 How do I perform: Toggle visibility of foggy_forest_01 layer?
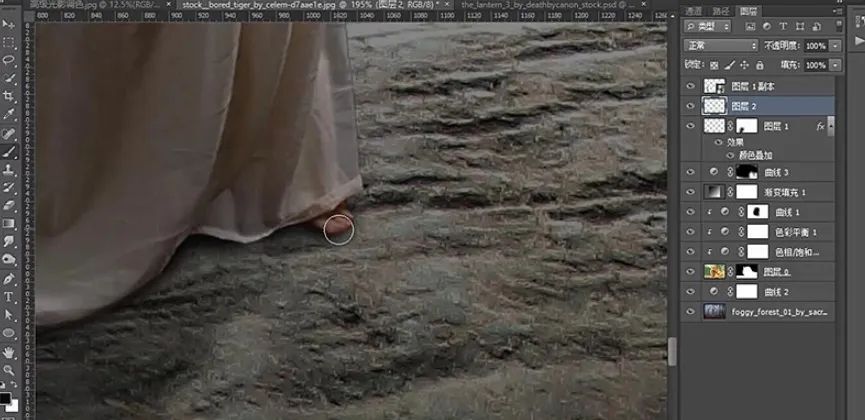[x=690, y=312]
